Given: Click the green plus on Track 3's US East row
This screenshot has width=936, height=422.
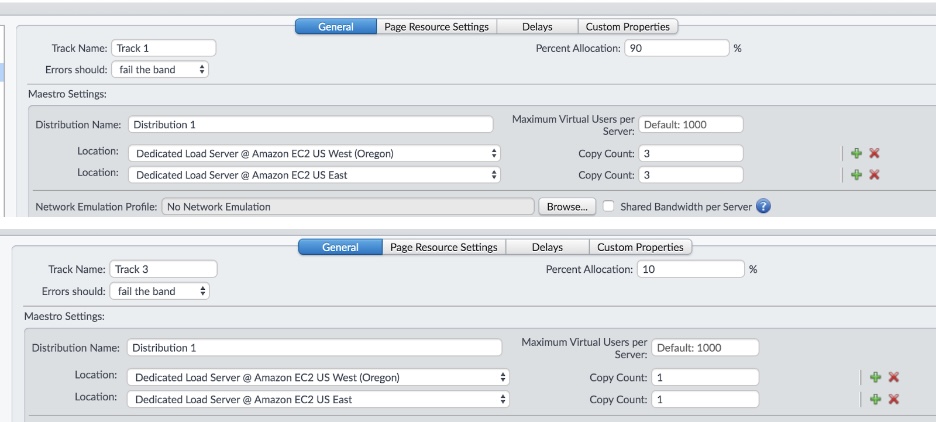Looking at the screenshot, I should [875, 399].
